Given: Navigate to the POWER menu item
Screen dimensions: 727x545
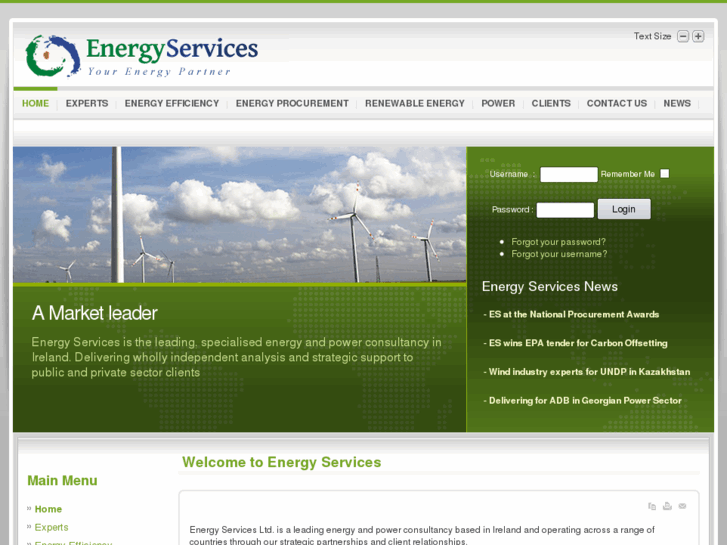Looking at the screenshot, I should click(x=498, y=103).
